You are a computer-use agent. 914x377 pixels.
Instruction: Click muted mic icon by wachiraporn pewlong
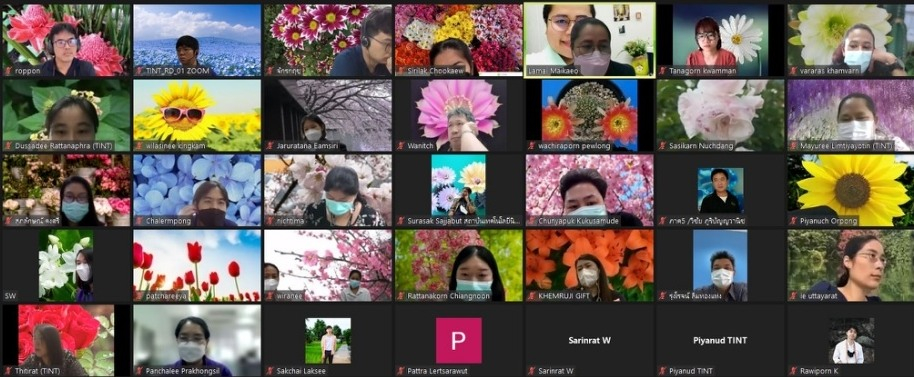coord(532,146)
